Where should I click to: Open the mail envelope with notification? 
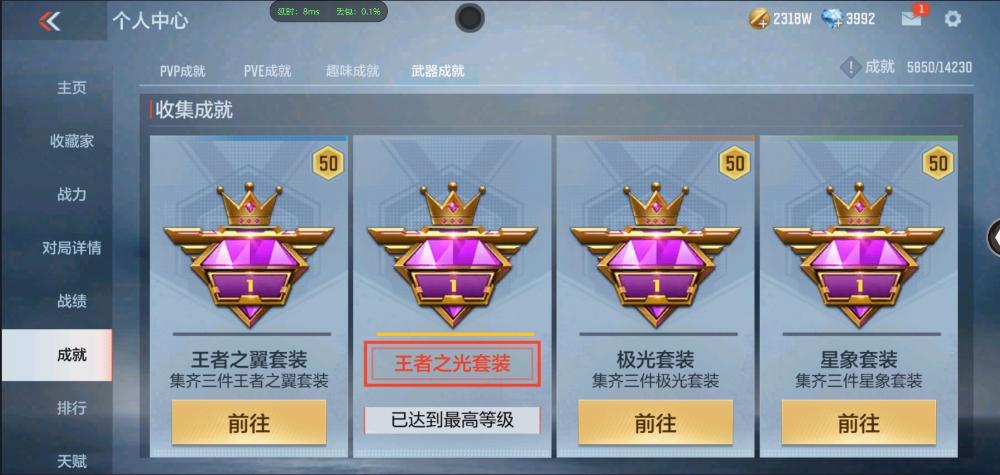pos(912,18)
